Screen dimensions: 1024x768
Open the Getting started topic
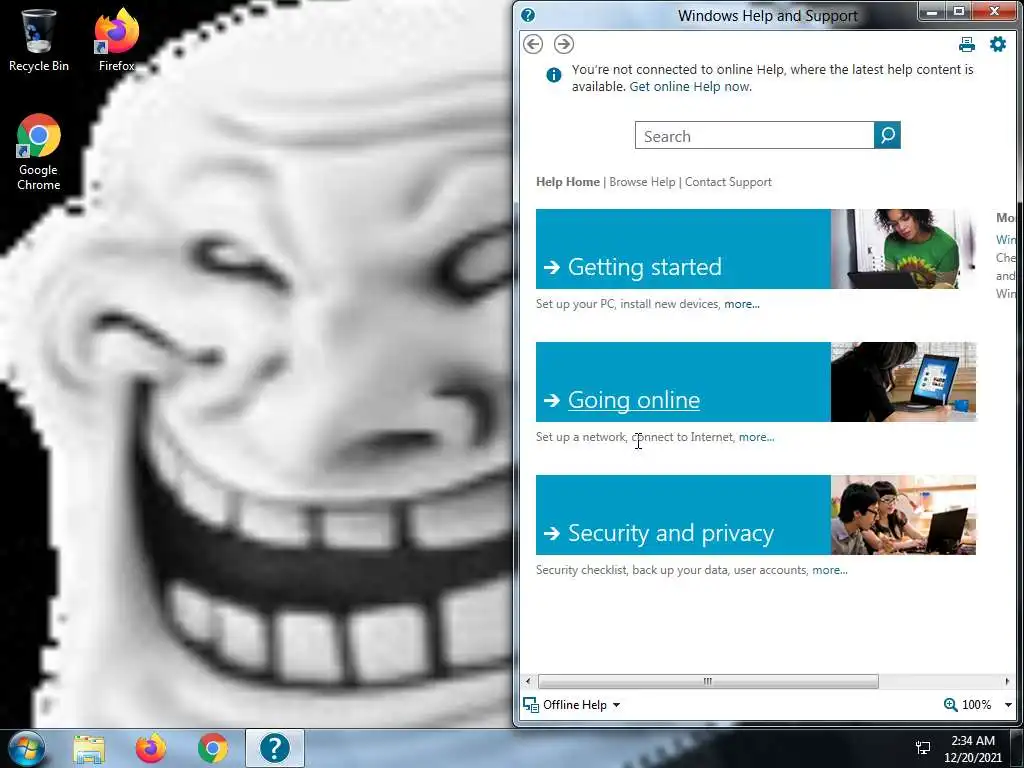[645, 267]
